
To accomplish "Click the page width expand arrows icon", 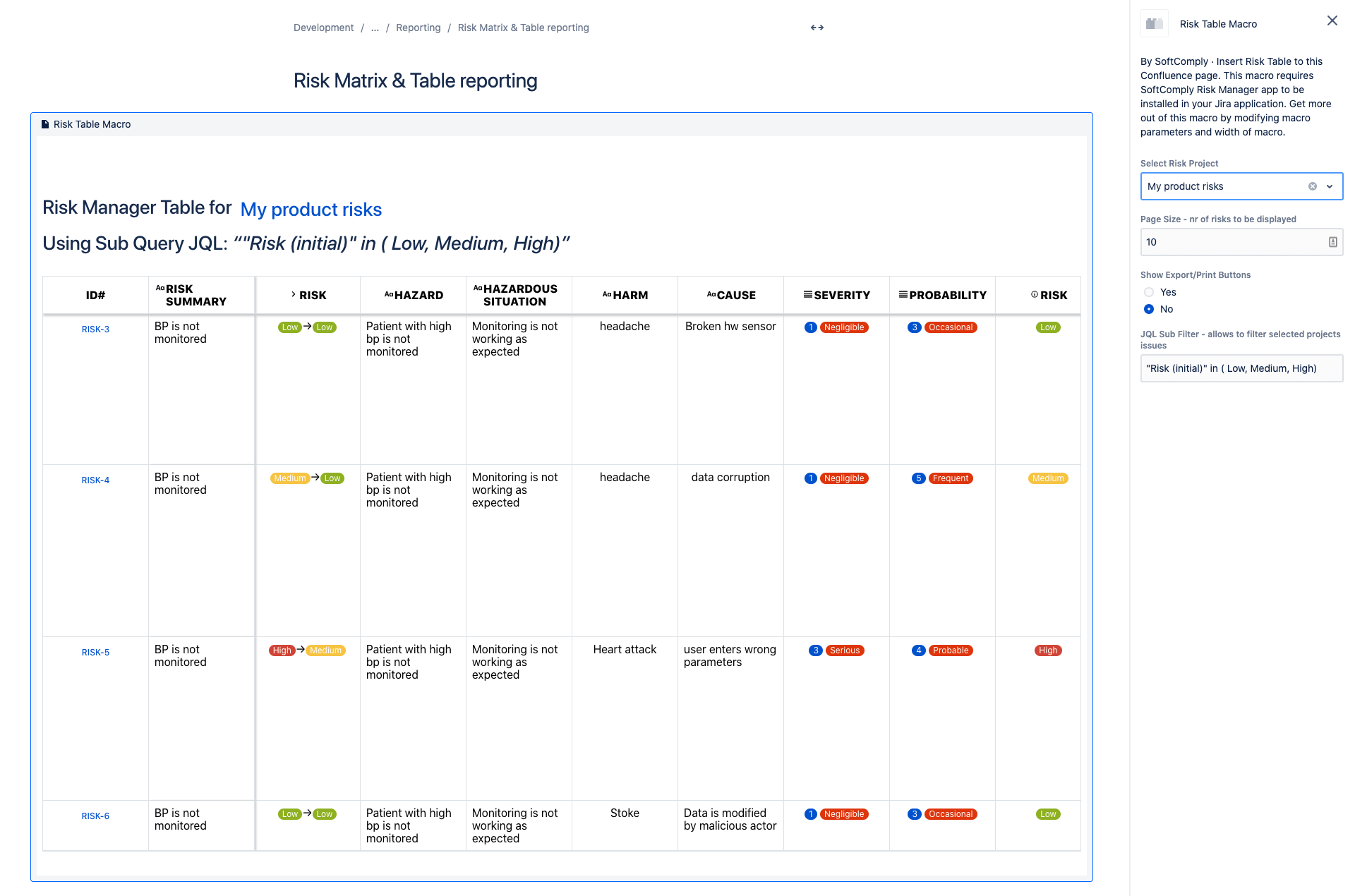I will 817,28.
